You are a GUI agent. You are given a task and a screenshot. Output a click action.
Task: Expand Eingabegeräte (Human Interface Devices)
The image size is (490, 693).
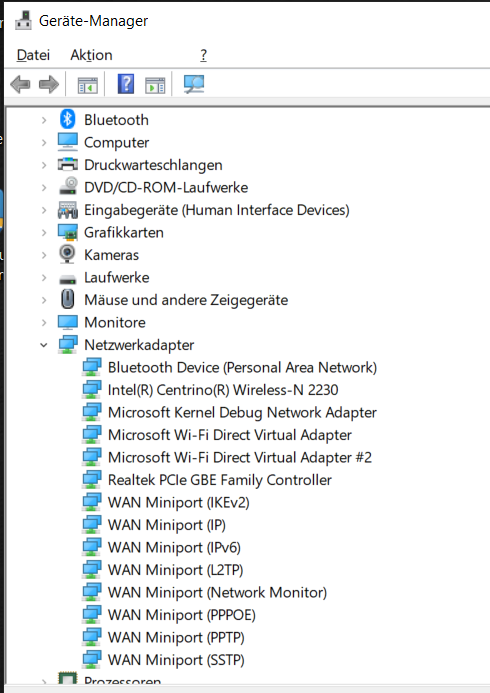point(44,210)
